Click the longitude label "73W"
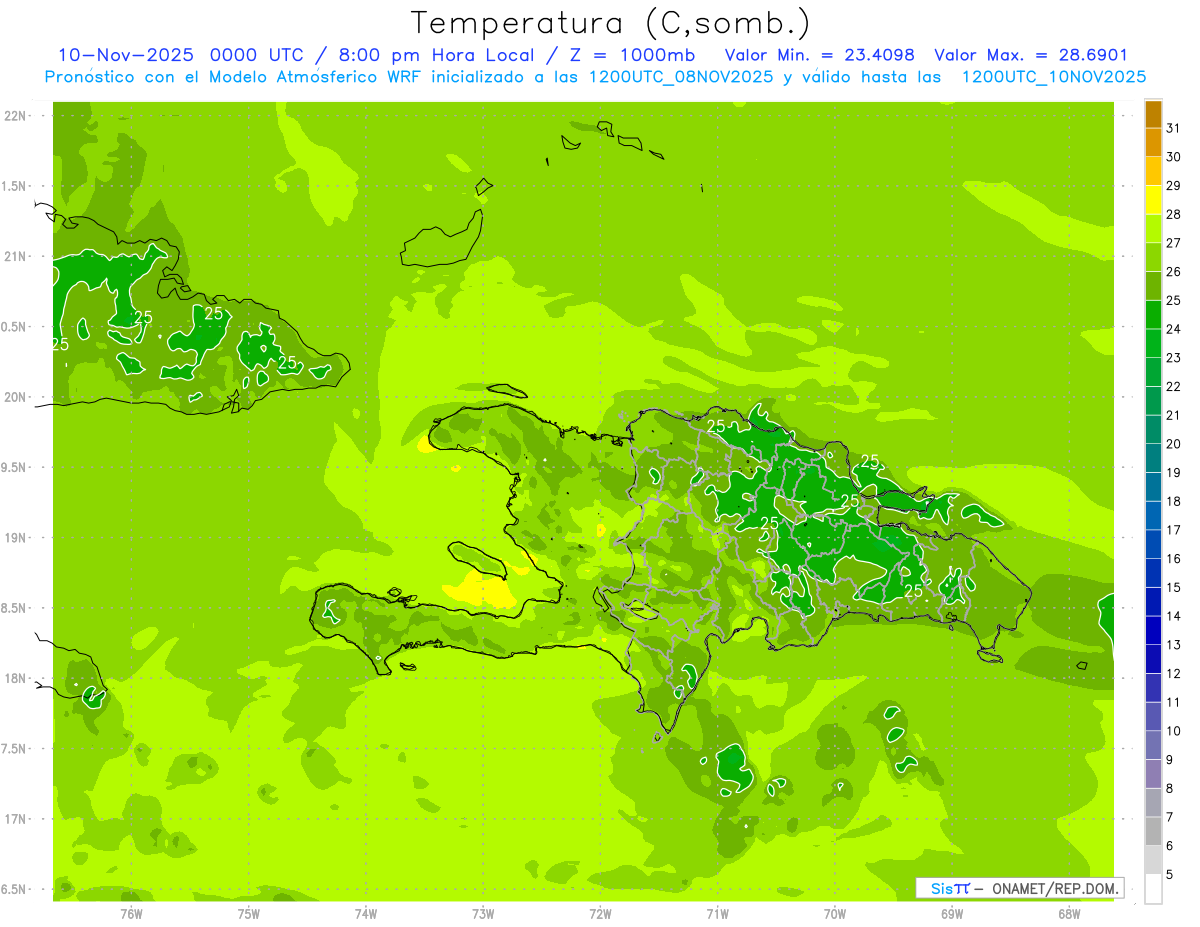 (x=483, y=913)
